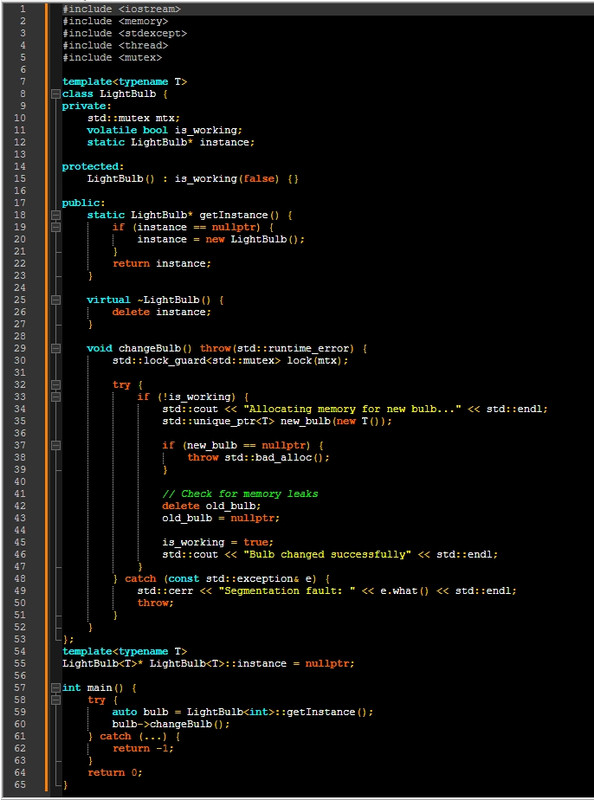Click 'throw(std::runtime_error)' exception specifier
Viewport: 594px width, 800px height.
click(x=277, y=348)
